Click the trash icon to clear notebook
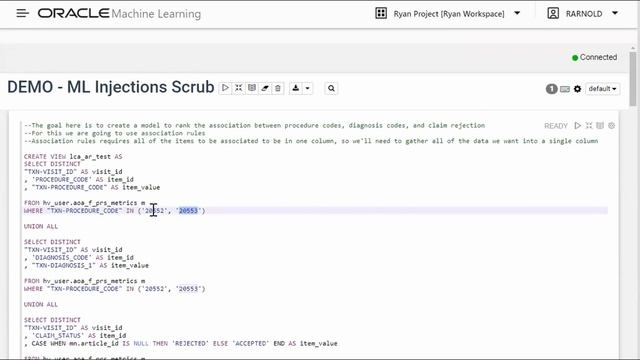Viewport: 640px width, 360px height. pyautogui.click(x=278, y=88)
